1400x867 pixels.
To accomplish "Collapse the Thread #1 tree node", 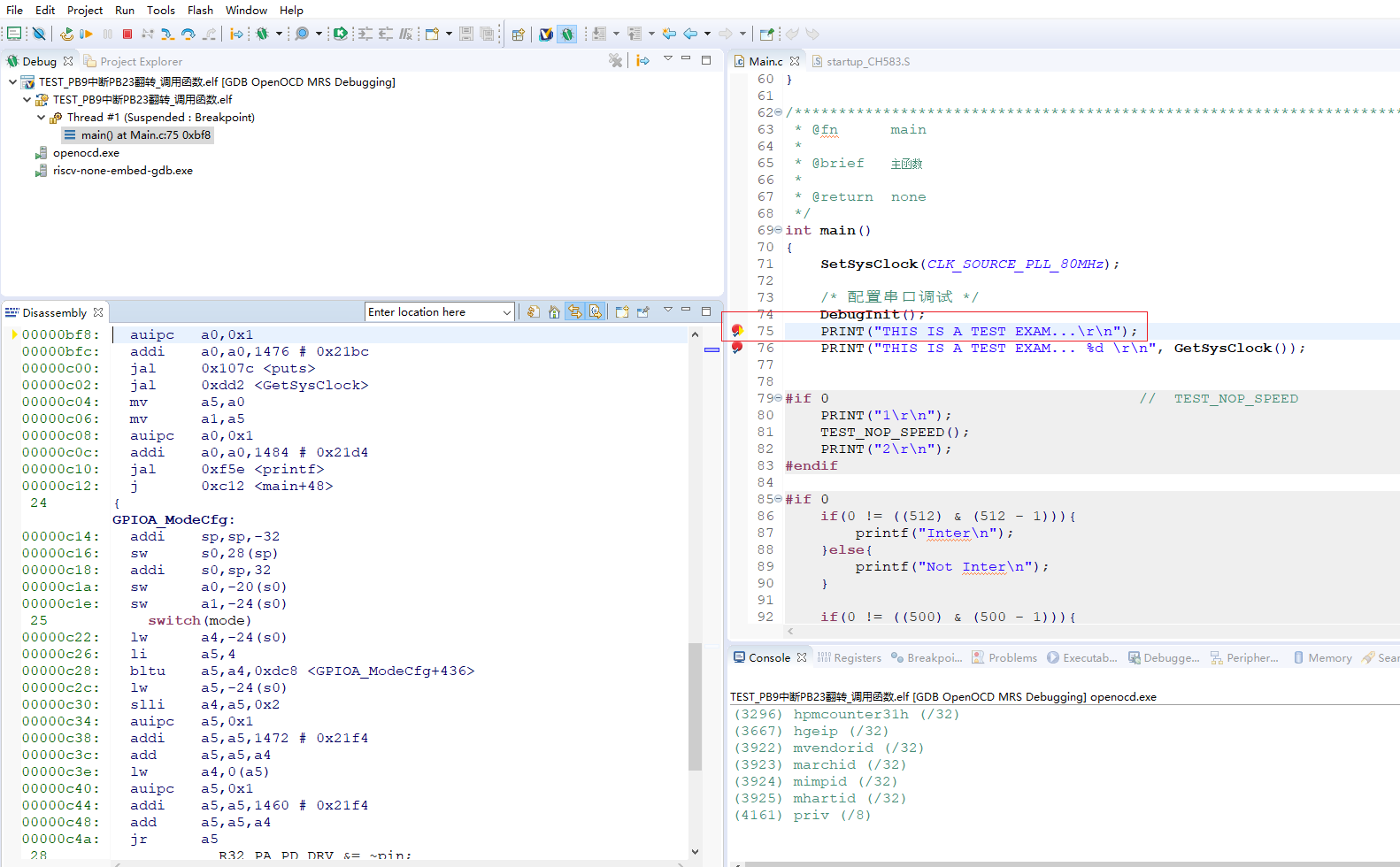I will (41, 117).
